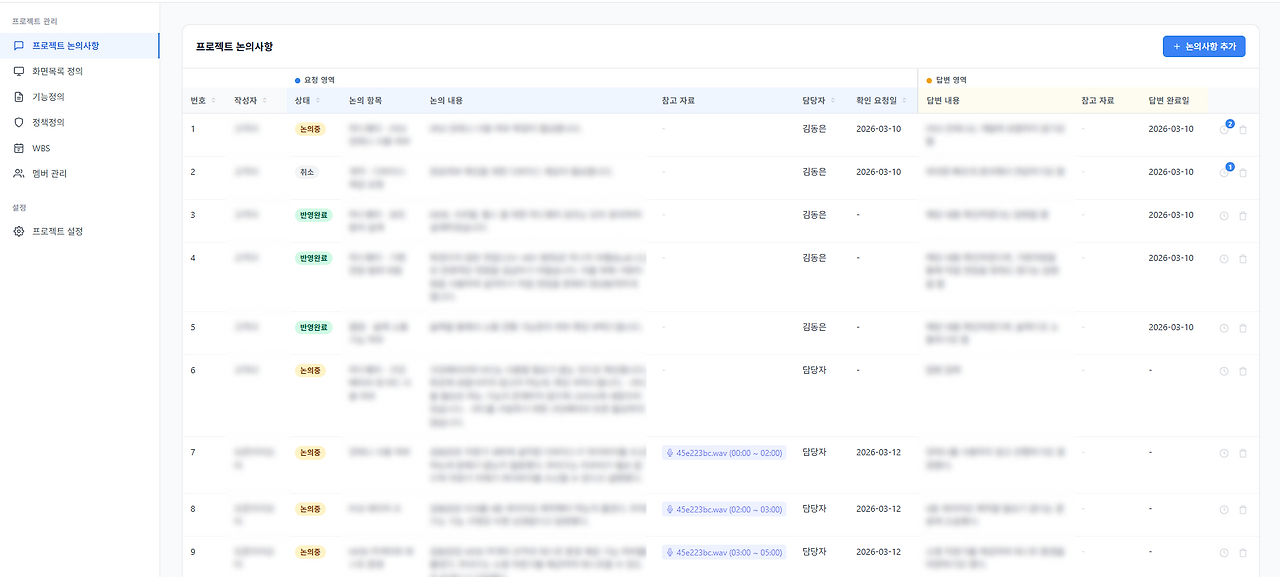Click row 7's 확인 요청일 2026-03-12
The height and width of the screenshot is (577, 1280).
coord(878,452)
